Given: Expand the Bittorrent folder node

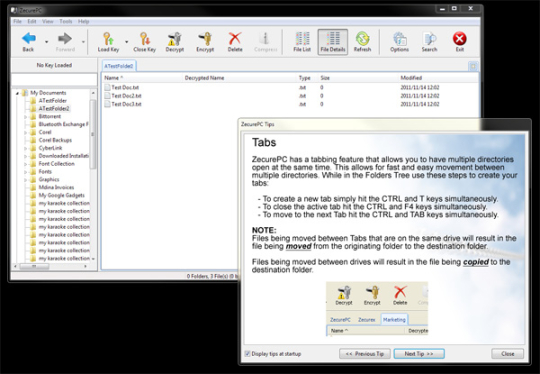Looking at the screenshot, I should point(25,117).
